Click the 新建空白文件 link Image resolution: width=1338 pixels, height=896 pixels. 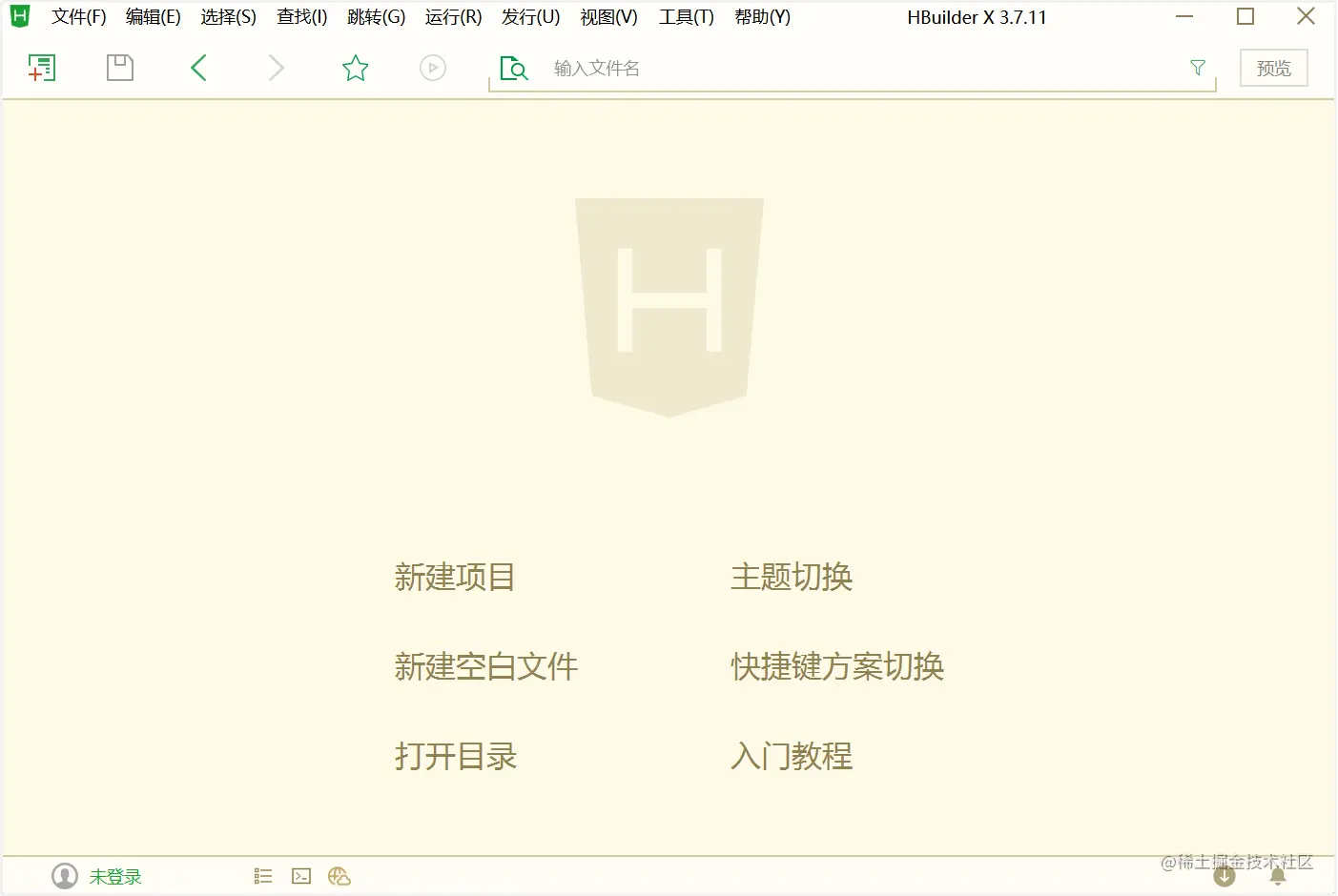coord(486,666)
